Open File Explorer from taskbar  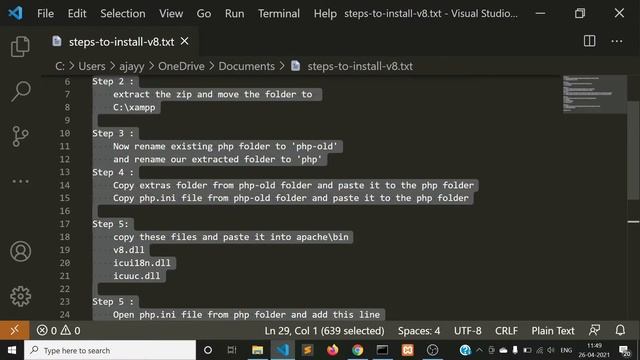pyautogui.click(x=258, y=350)
